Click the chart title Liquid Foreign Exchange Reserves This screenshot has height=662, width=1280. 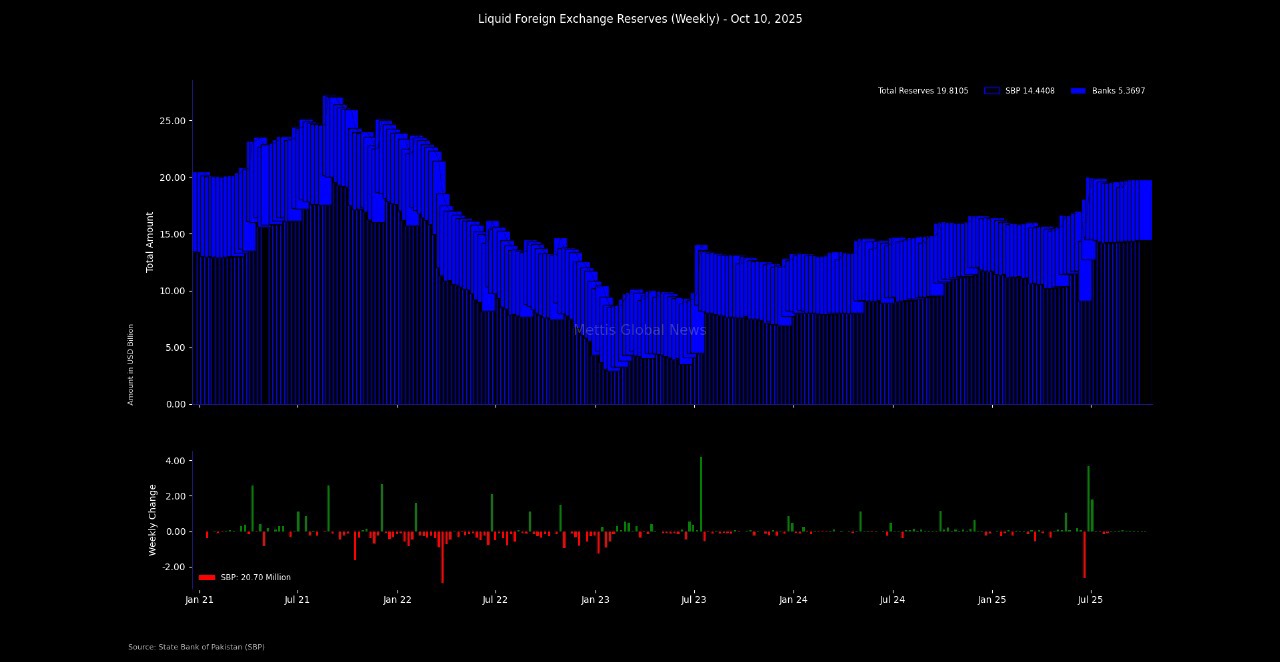pos(640,19)
